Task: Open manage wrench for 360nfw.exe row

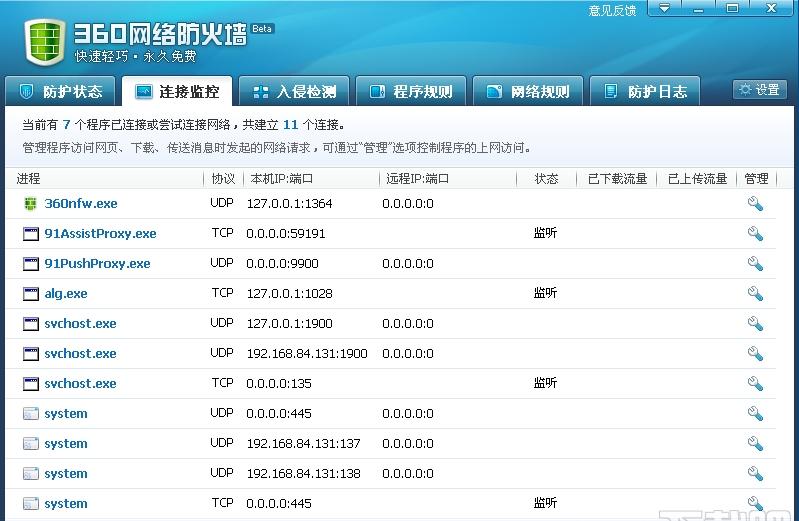Action: point(755,203)
